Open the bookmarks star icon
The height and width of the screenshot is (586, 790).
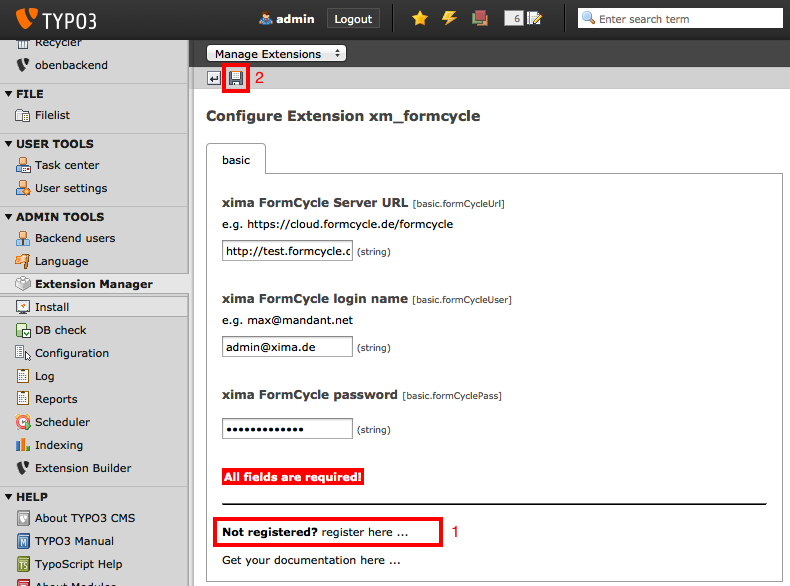pos(420,18)
